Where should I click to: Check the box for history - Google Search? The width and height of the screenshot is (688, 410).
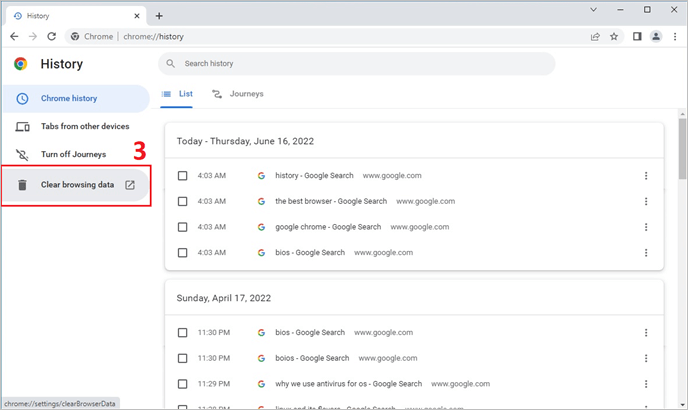tap(182, 176)
